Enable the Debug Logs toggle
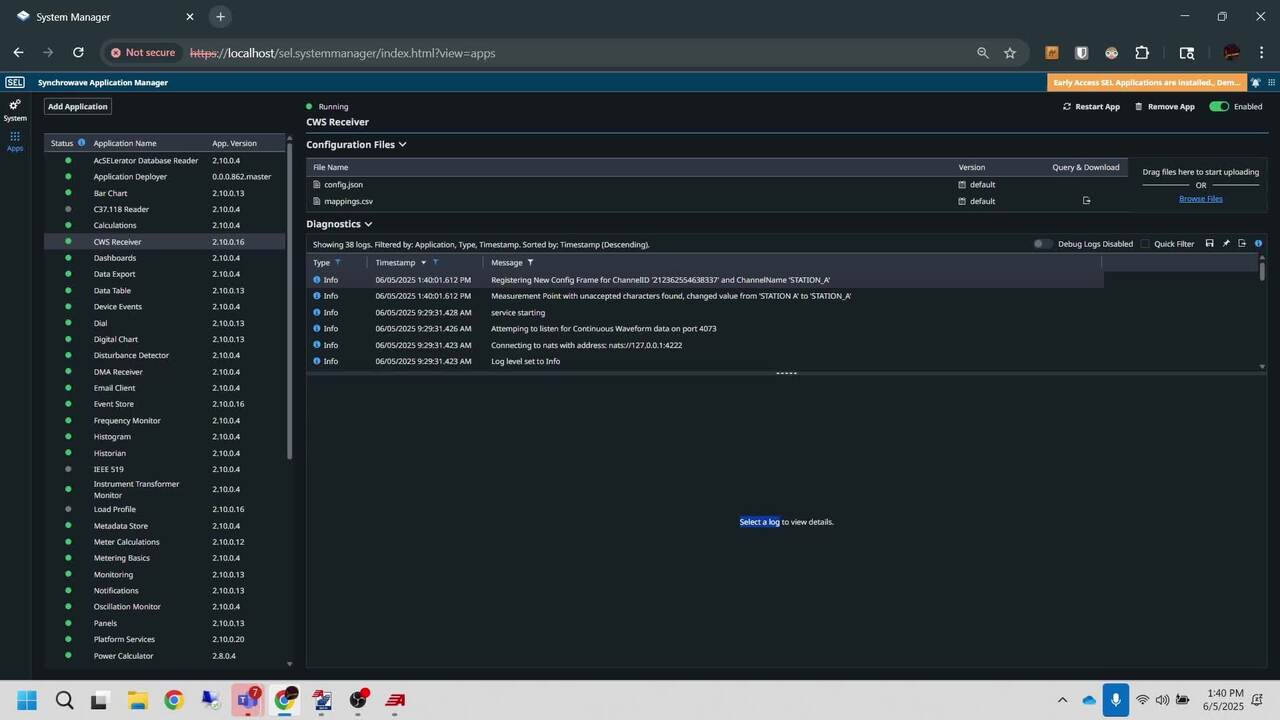Image resolution: width=1280 pixels, height=720 pixels. (1042, 244)
